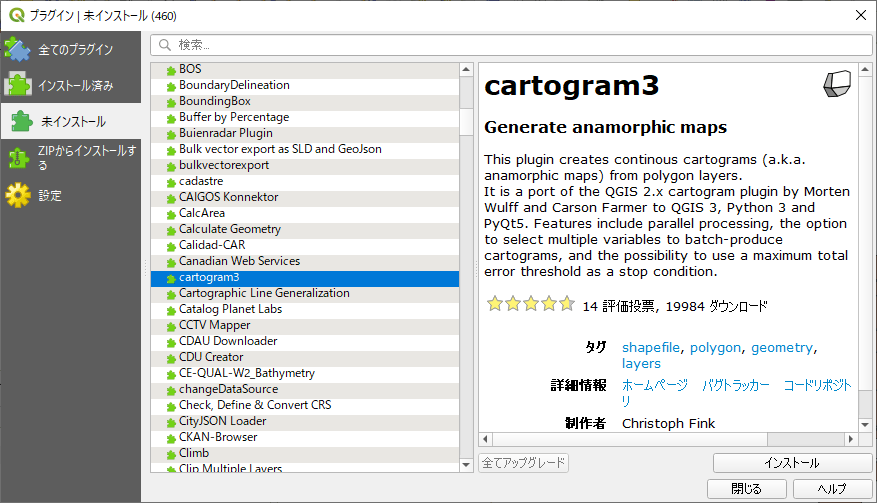Viewport: 877px width, 503px height.
Task: Select BOS plugin in the list
Action: click(x=305, y=69)
